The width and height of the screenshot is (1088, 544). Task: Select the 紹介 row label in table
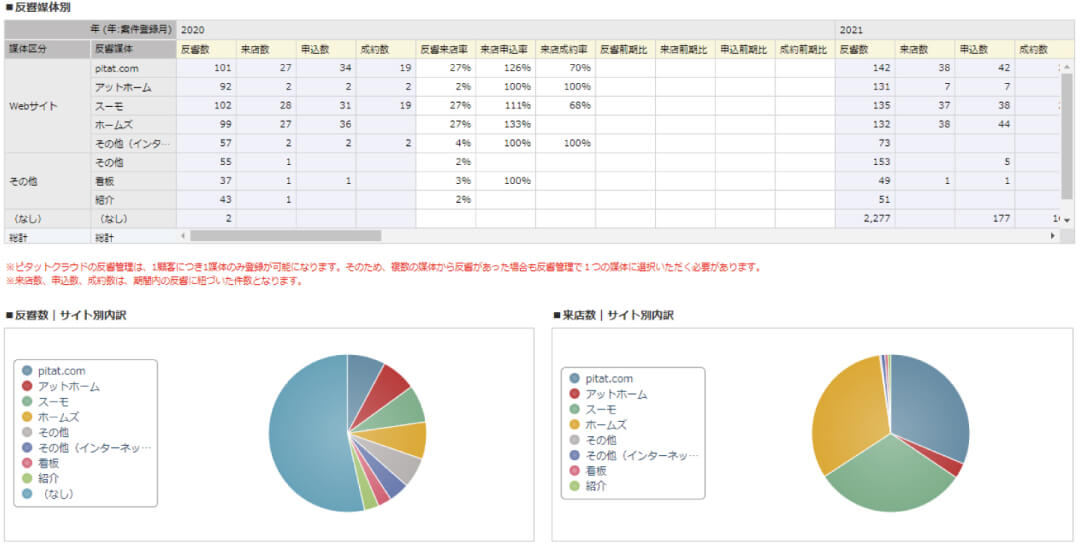coord(133,200)
